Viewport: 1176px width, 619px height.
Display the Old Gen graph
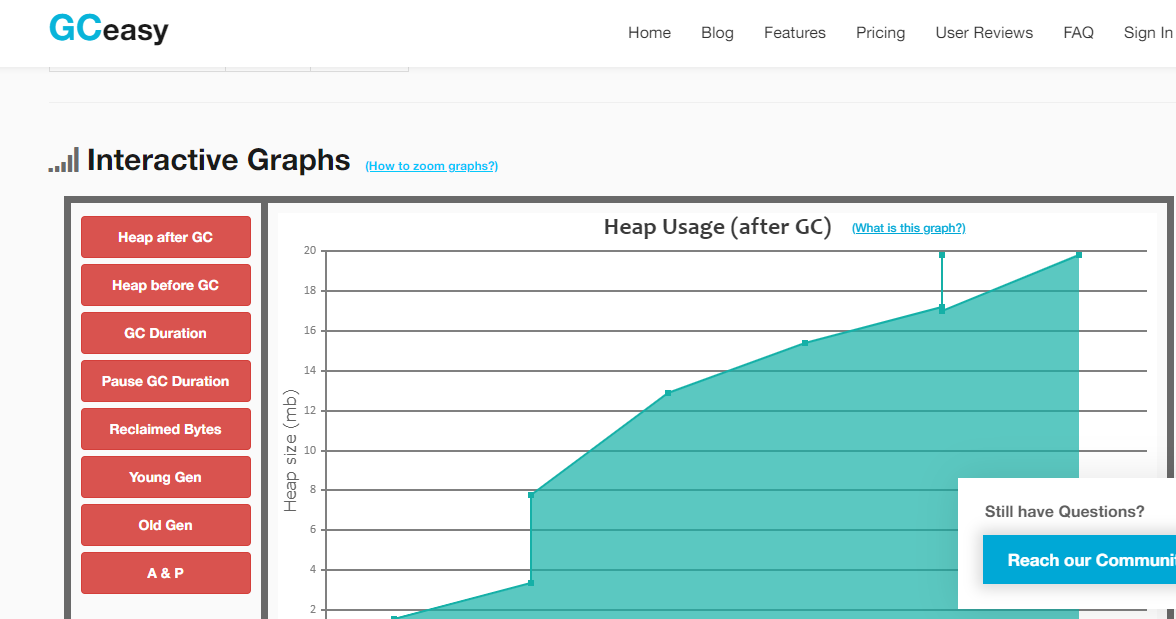pyautogui.click(x=166, y=525)
